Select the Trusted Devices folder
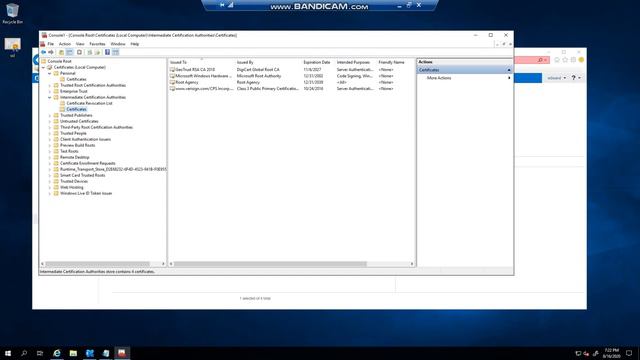This screenshot has height=360, width=640. tap(74, 181)
